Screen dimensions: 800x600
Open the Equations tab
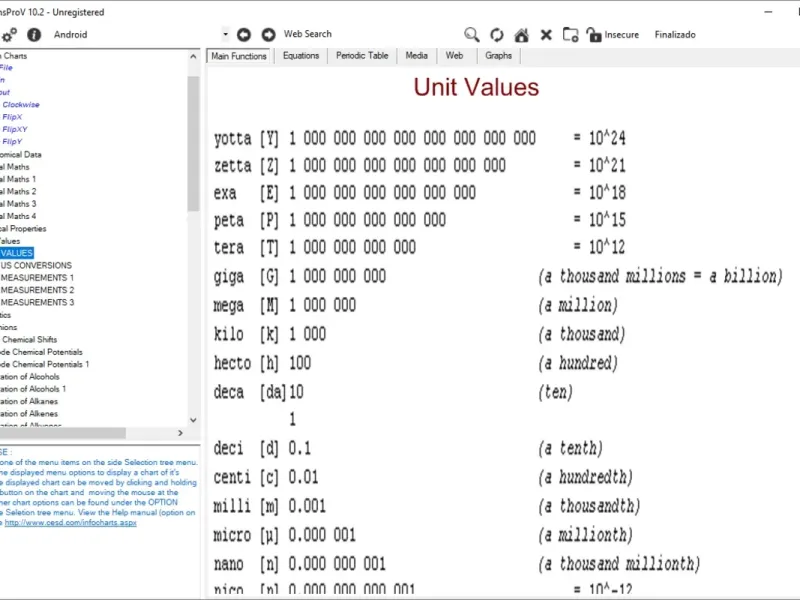[x=301, y=56]
